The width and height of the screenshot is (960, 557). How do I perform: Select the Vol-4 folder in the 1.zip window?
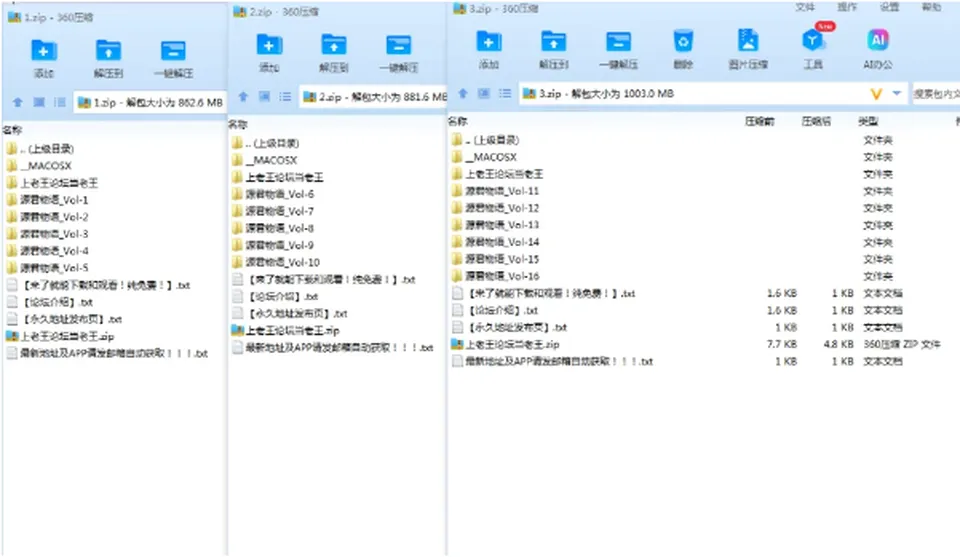pos(47,252)
